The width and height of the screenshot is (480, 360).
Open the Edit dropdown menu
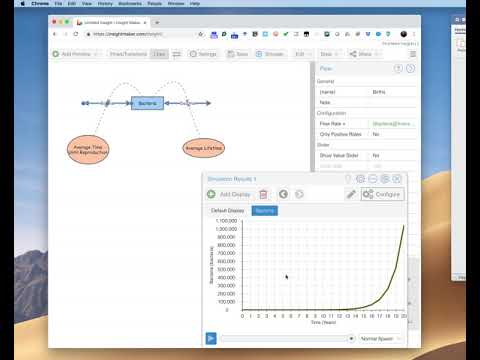point(303,54)
